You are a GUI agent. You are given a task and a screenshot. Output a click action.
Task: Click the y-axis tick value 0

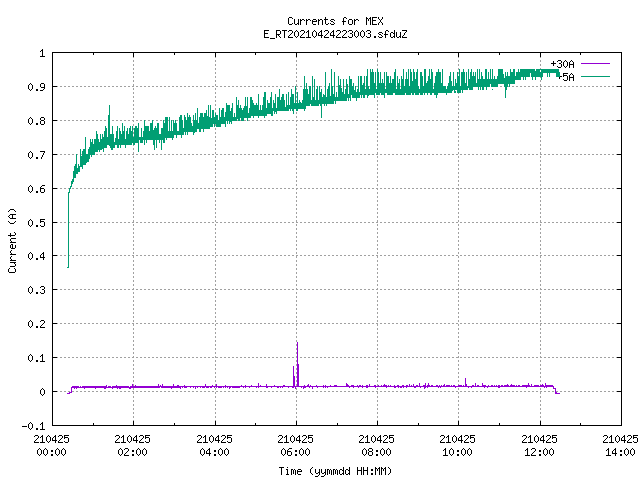click(42, 392)
